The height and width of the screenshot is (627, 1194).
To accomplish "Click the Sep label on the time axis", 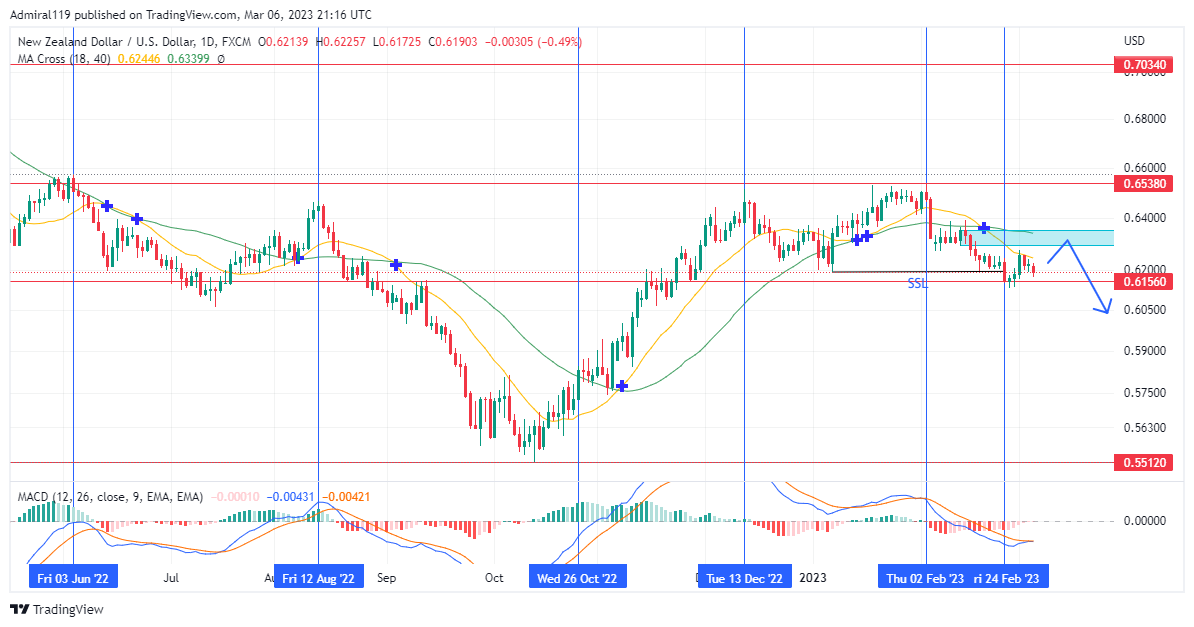I will coord(386,577).
